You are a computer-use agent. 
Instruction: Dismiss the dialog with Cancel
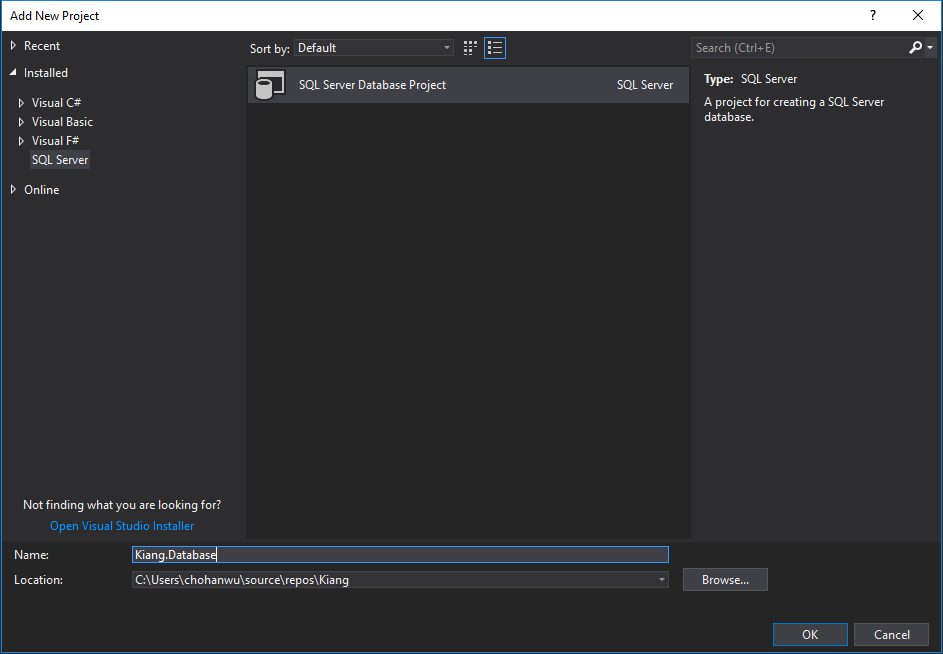point(891,634)
